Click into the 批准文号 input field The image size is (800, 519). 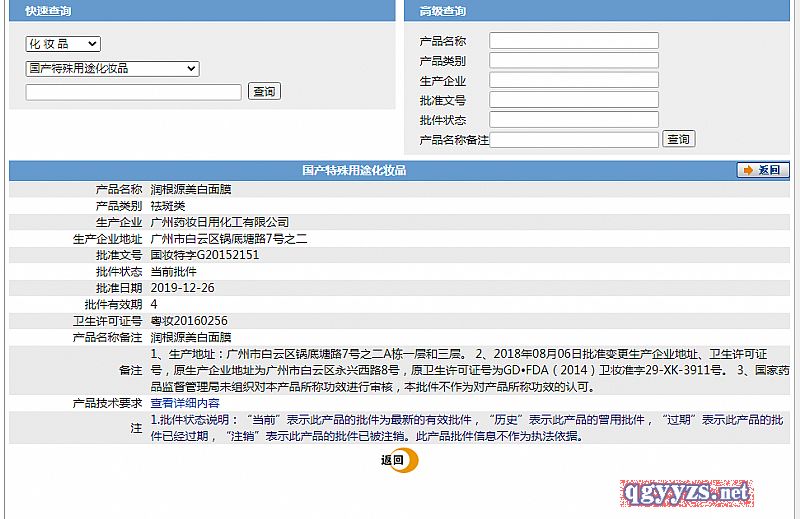573,100
